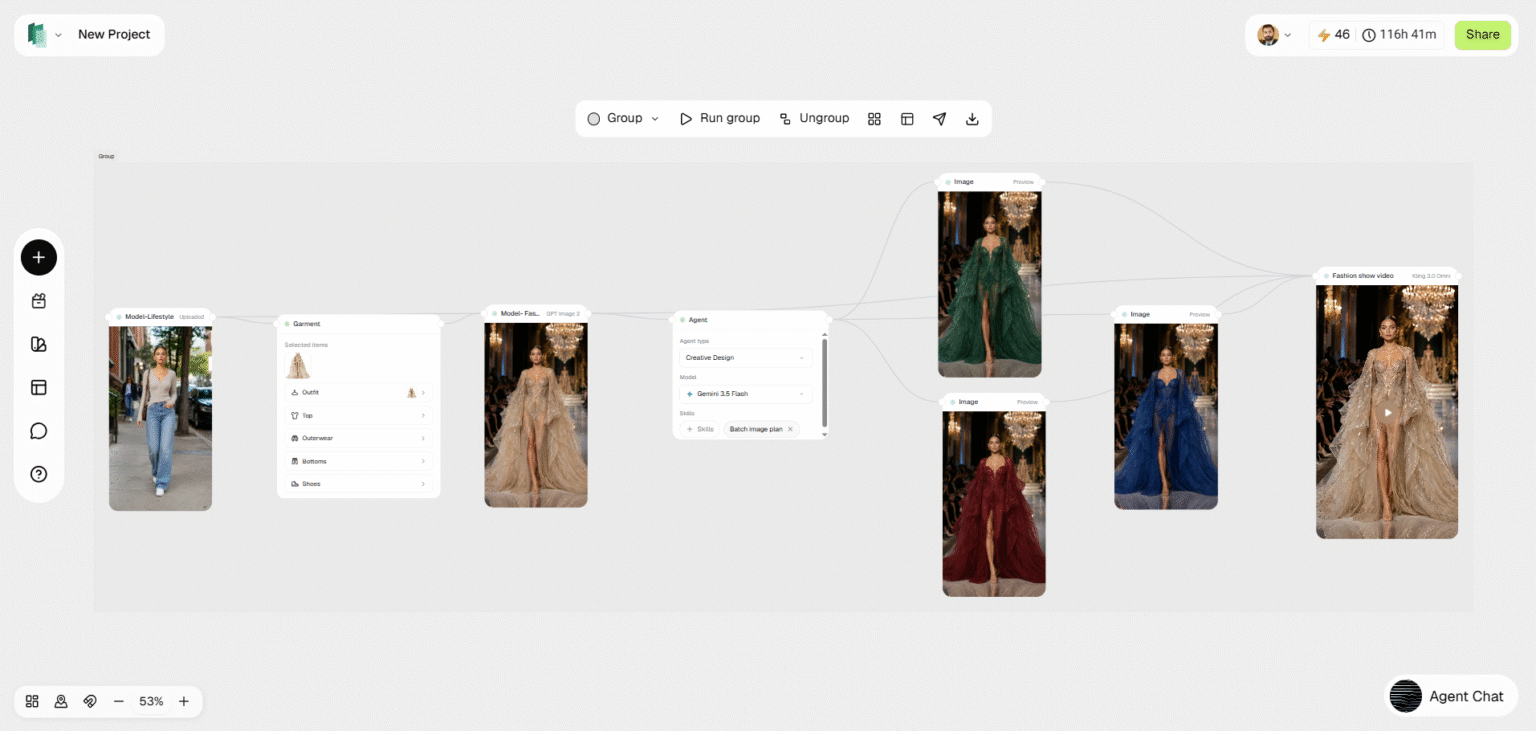Click Ungroup in the toolbar
The image size is (1536, 731).
coord(814,118)
